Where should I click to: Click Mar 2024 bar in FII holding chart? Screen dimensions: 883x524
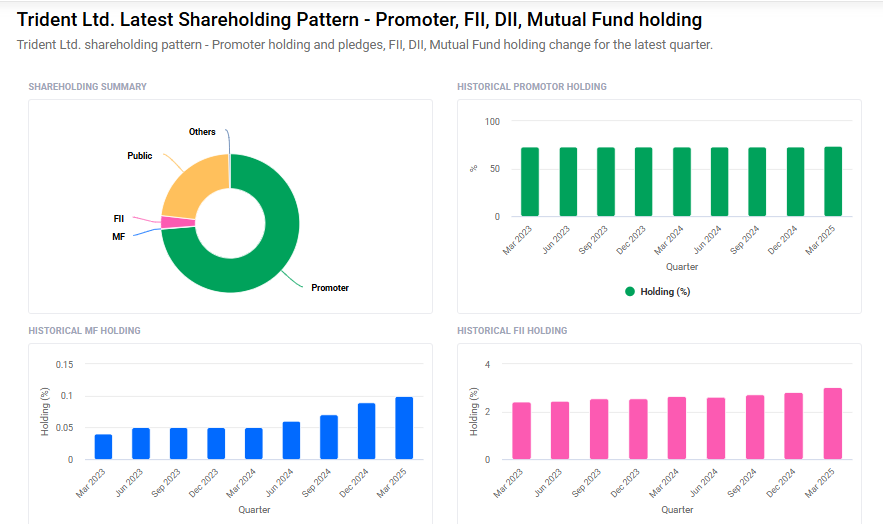tap(677, 428)
